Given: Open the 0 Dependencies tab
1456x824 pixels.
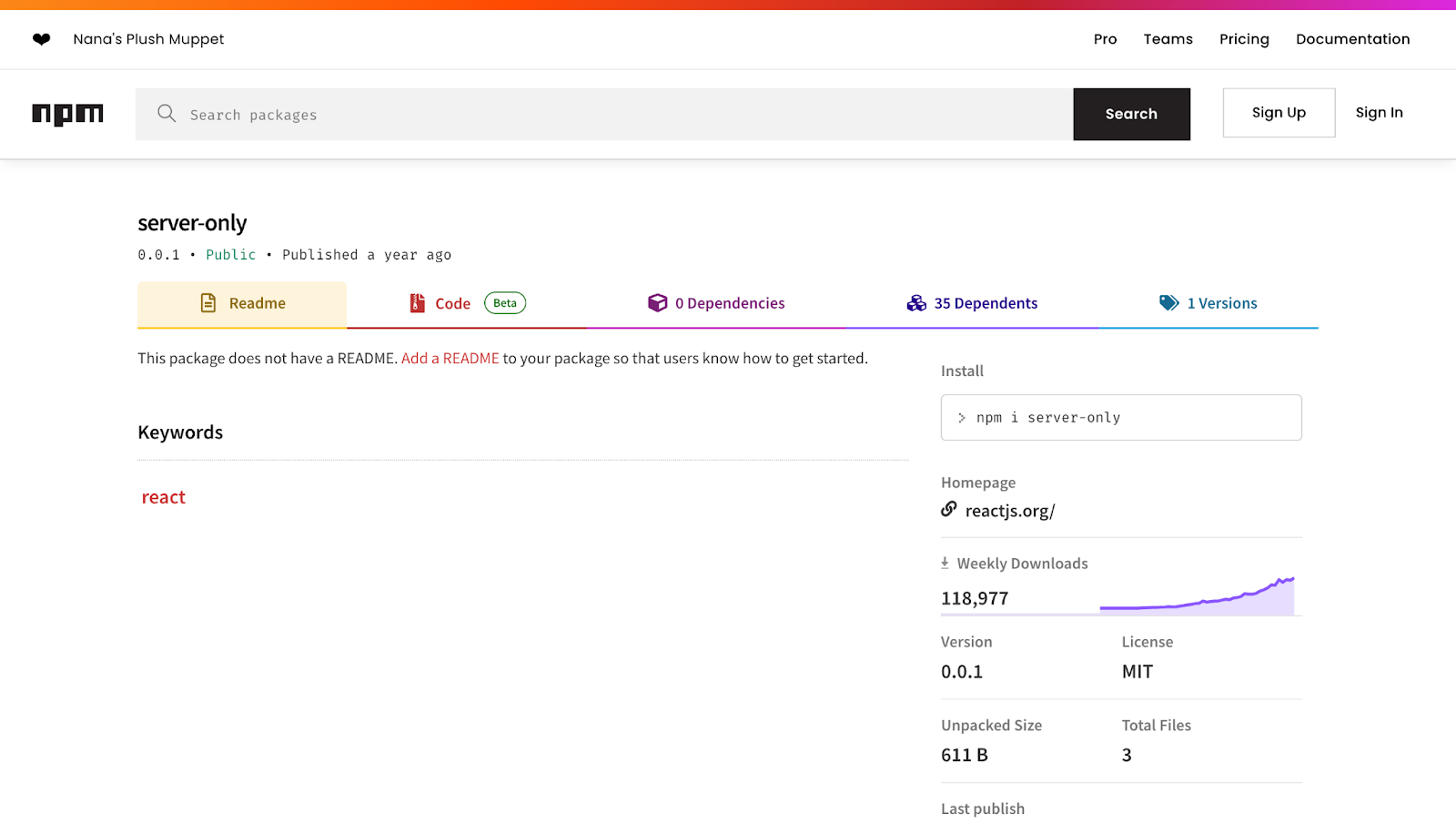Looking at the screenshot, I should click(x=716, y=304).
